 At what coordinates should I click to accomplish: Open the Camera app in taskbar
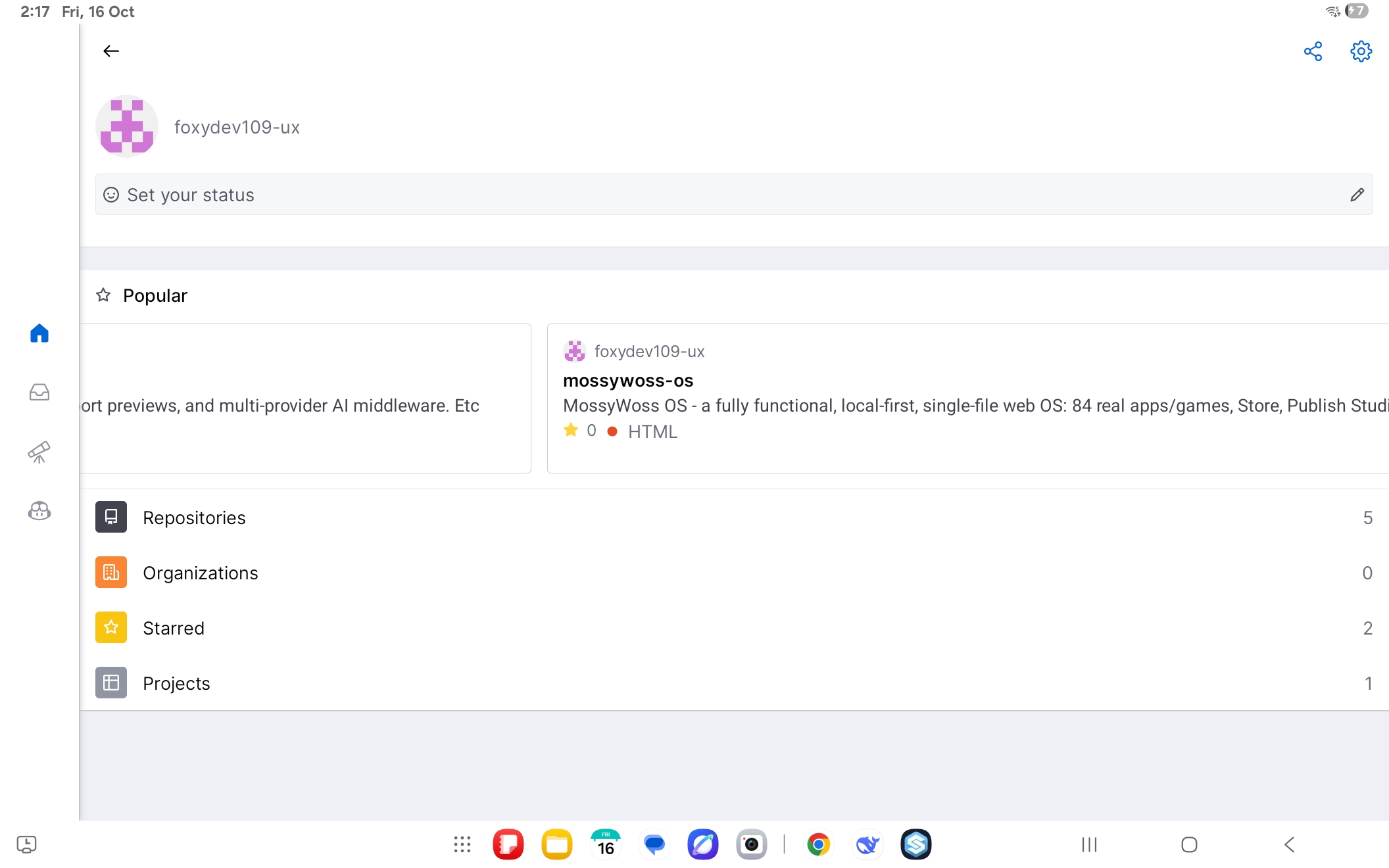[752, 844]
